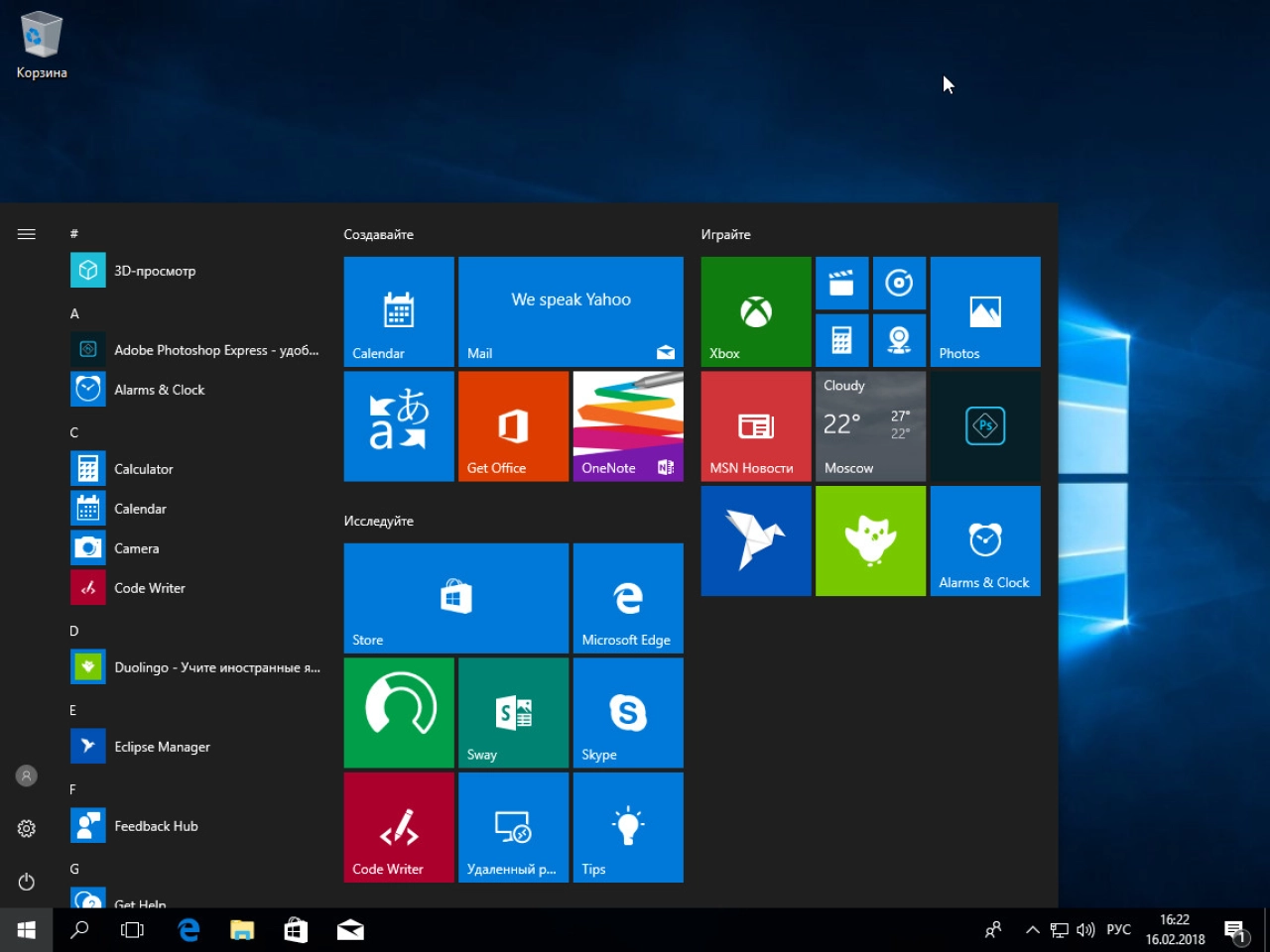
Task: Click the letter G section header
Action: click(x=73, y=869)
